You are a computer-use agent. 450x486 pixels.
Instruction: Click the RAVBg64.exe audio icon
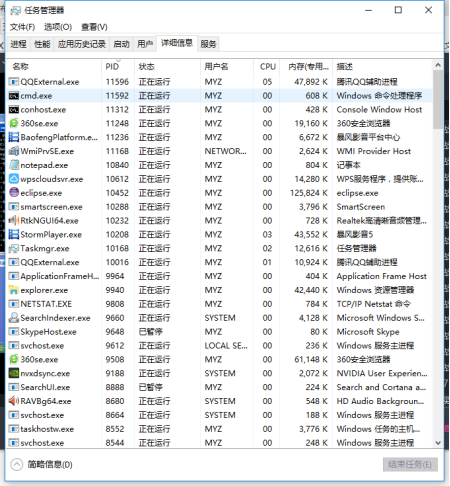13,401
